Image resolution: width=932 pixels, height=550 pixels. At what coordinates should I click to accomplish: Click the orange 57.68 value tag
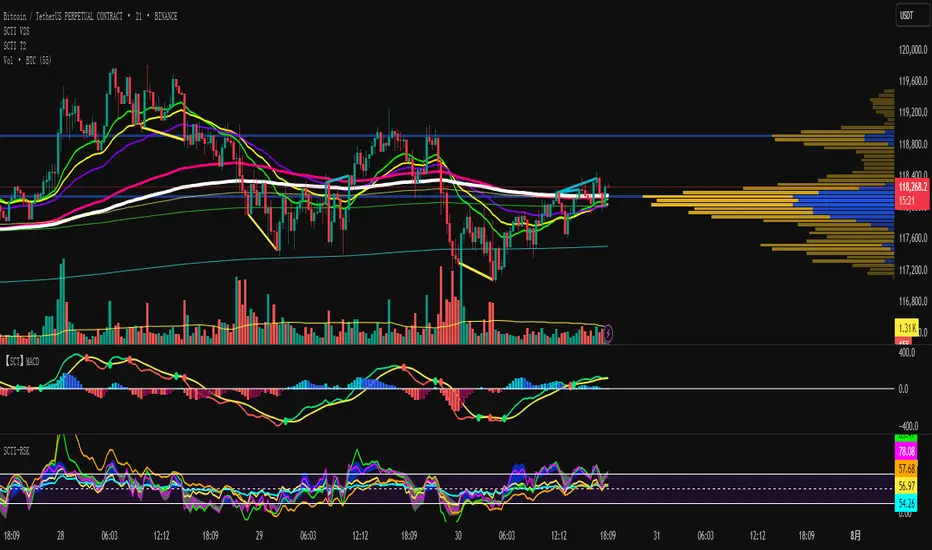tap(906, 469)
